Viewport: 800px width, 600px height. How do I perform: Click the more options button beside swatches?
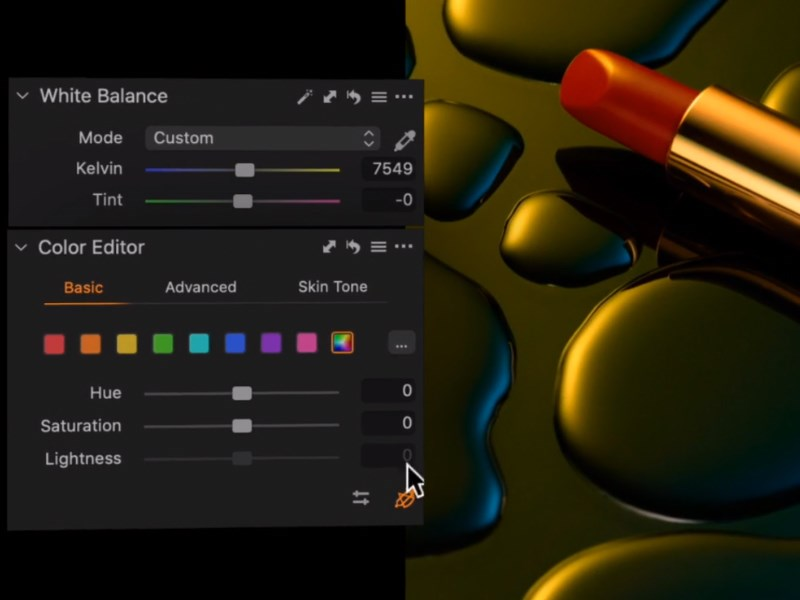click(402, 343)
